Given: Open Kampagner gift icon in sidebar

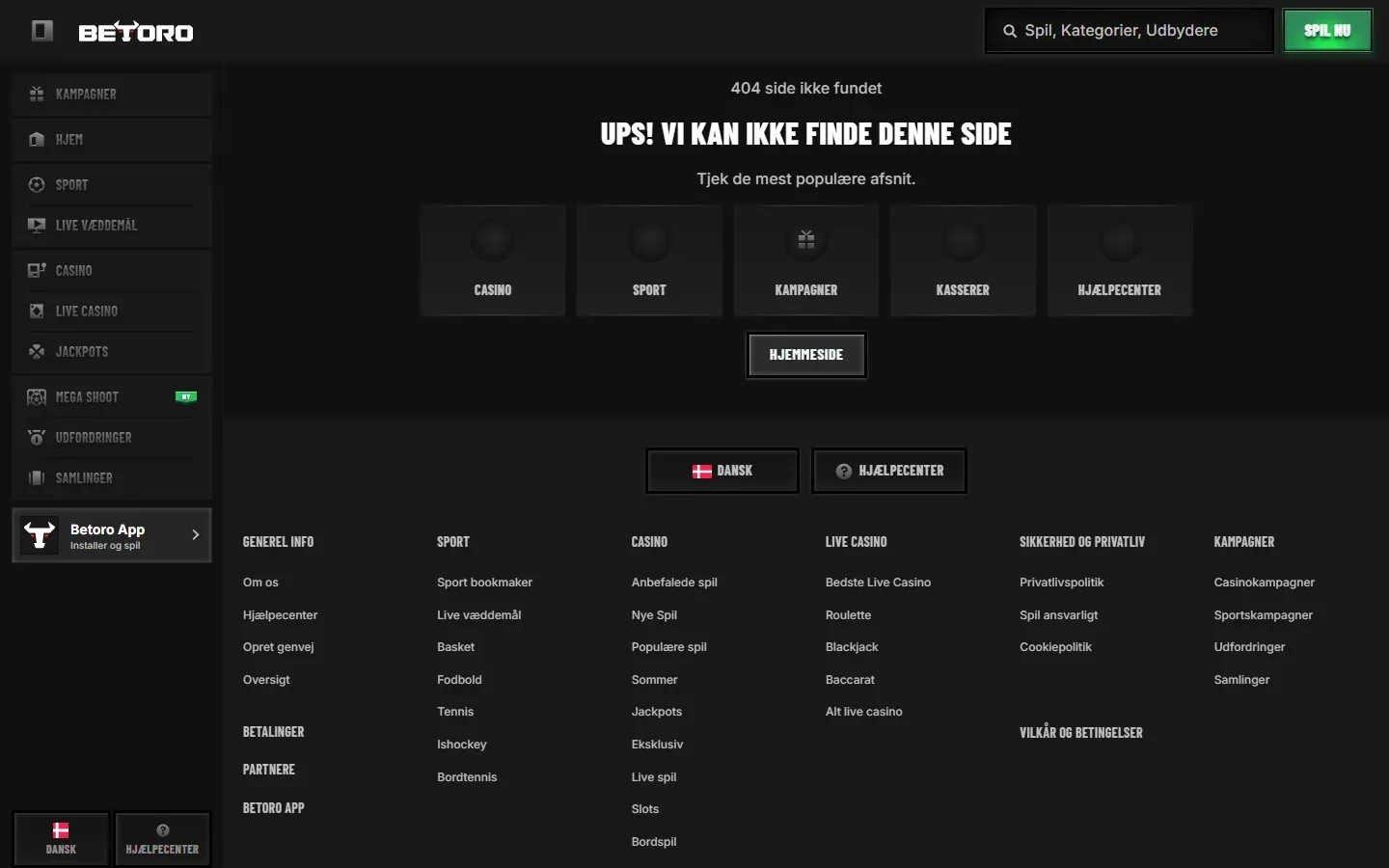Looking at the screenshot, I should point(37,94).
